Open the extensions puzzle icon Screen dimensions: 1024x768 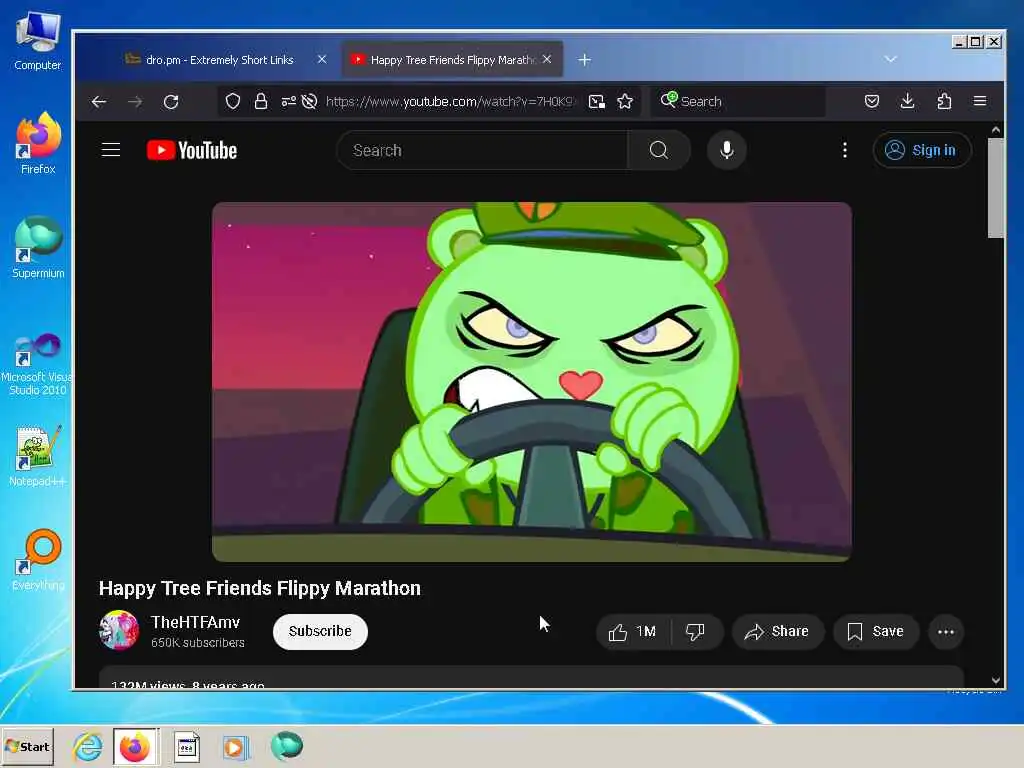pyautogui.click(x=944, y=101)
